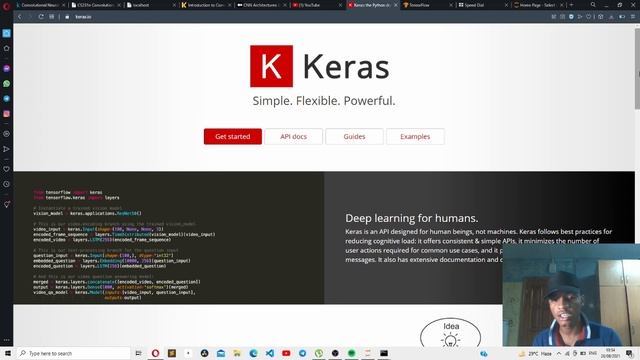Open History clock icon in sidebar
Image resolution: width=640 pixels, height=360 pixels.
[7, 184]
